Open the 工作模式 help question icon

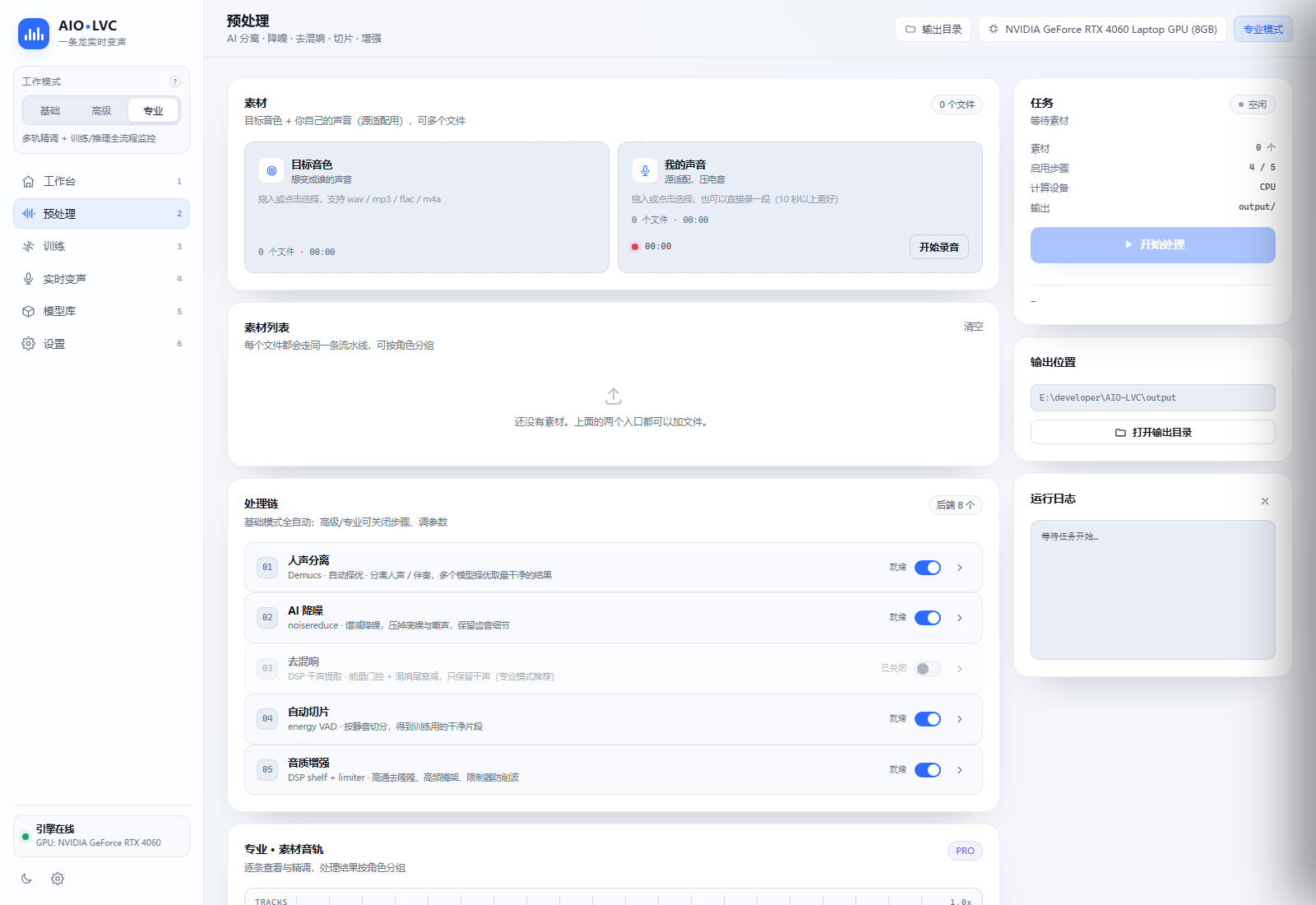point(174,81)
